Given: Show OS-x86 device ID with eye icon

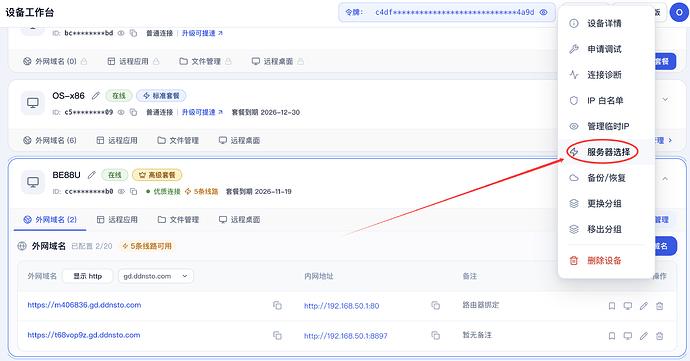Looking at the screenshot, I should coord(121,112).
